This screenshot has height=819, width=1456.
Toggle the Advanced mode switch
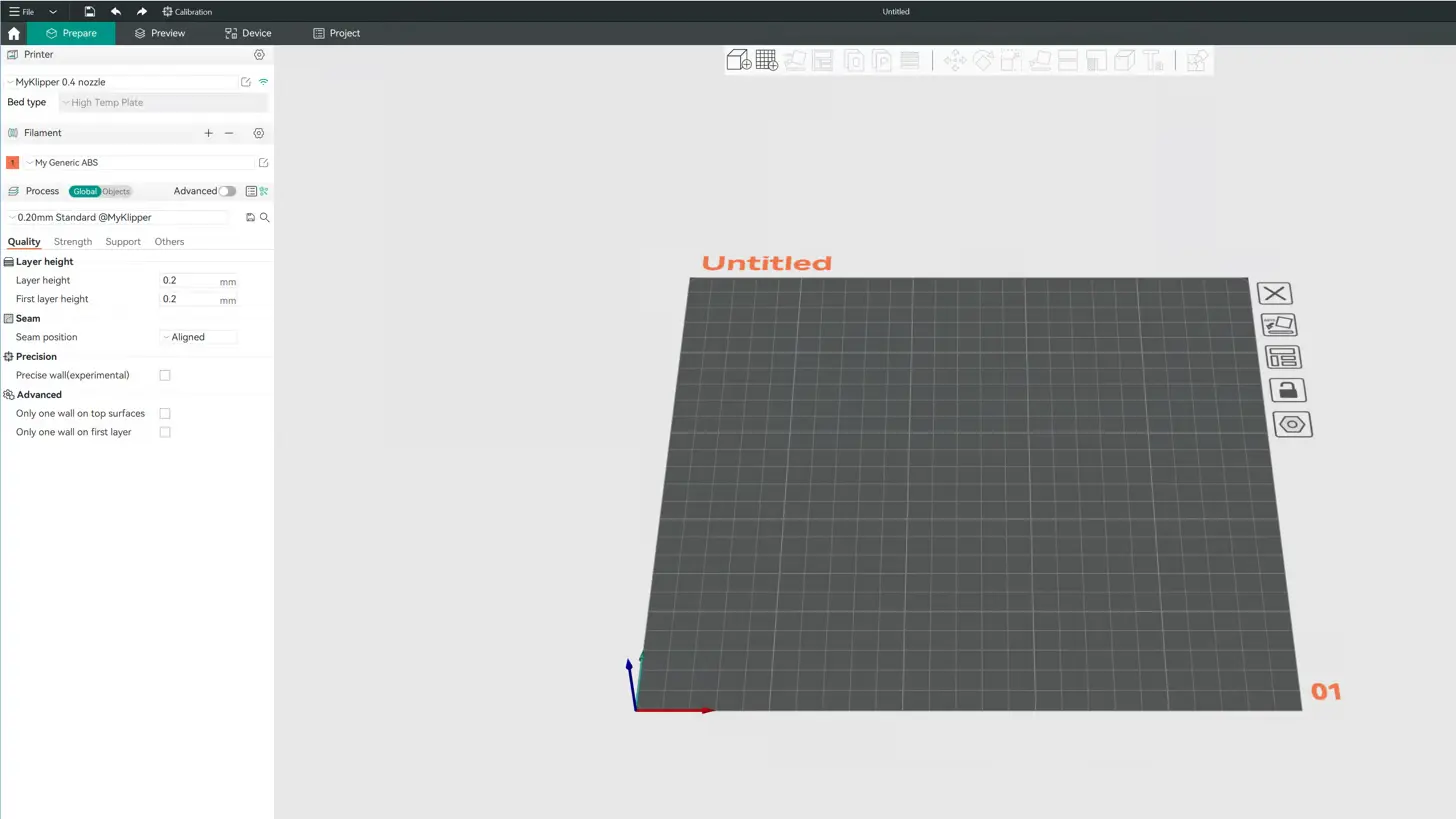pos(227,191)
